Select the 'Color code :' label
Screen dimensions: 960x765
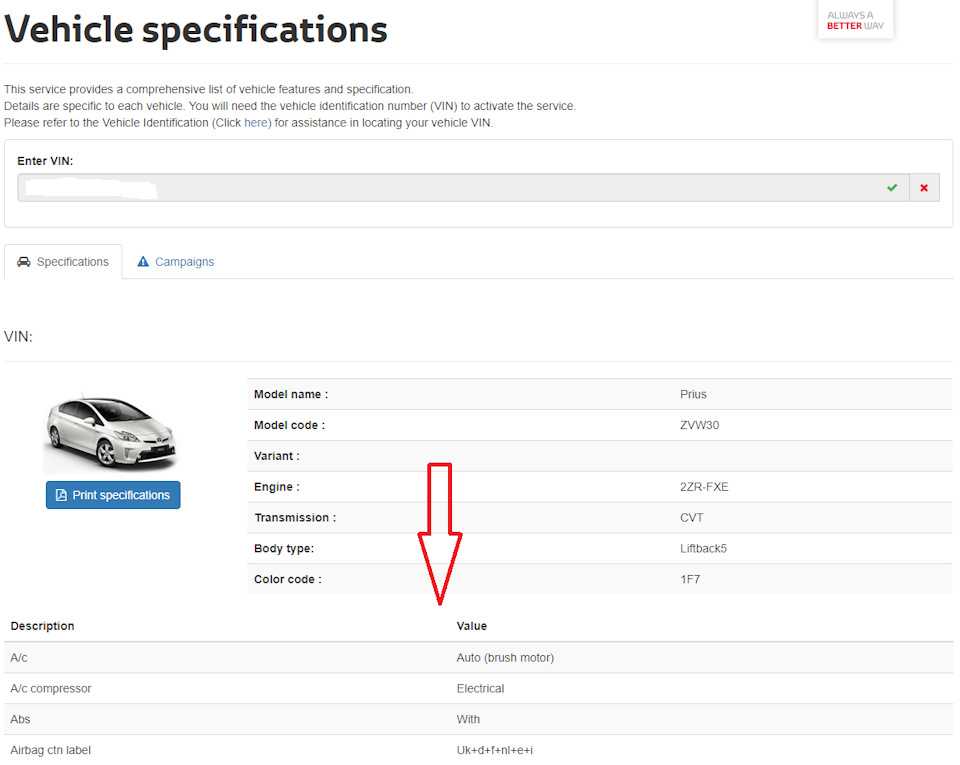point(288,579)
